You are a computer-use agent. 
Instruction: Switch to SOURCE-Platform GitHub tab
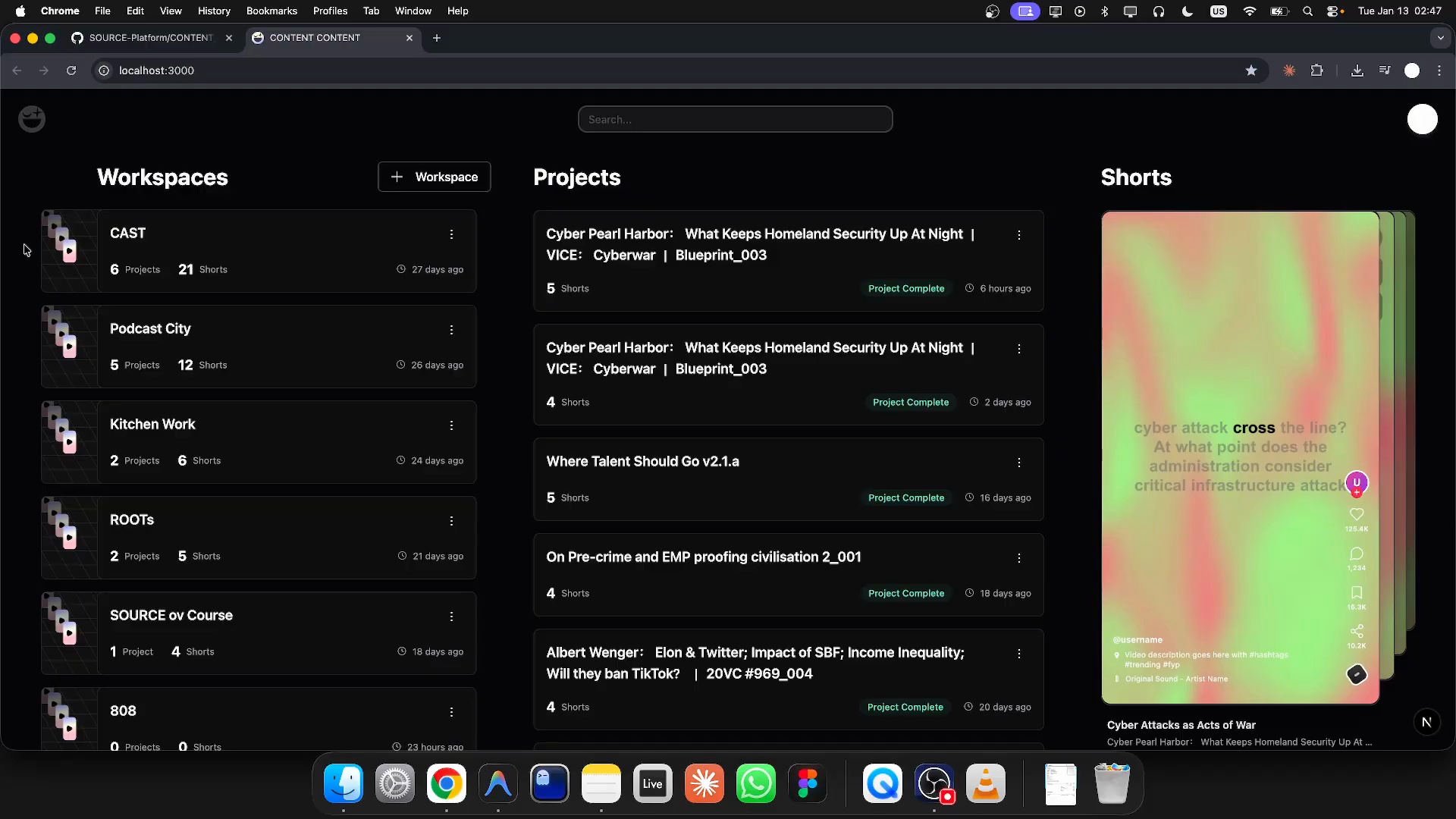152,38
